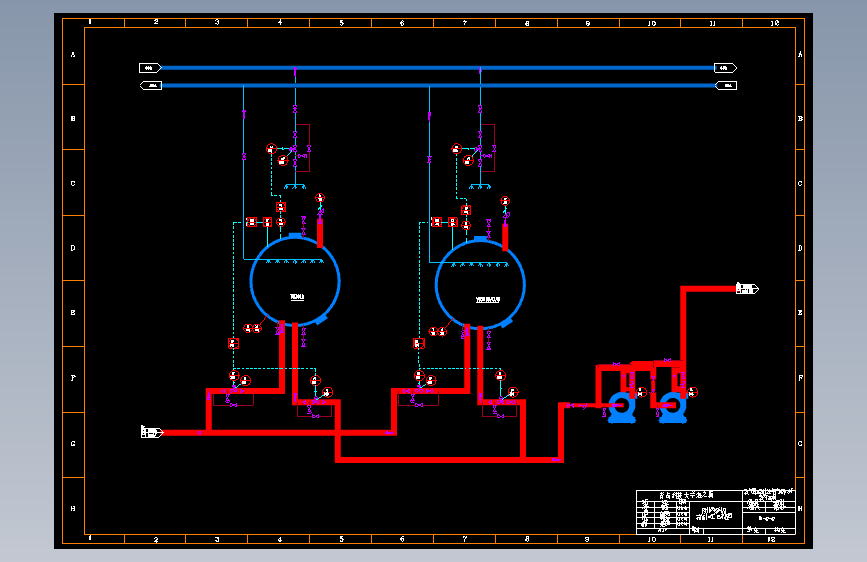The height and width of the screenshot is (562, 867).
Task: Select the spray nozzle manifold above left tank
Action: coord(295,186)
